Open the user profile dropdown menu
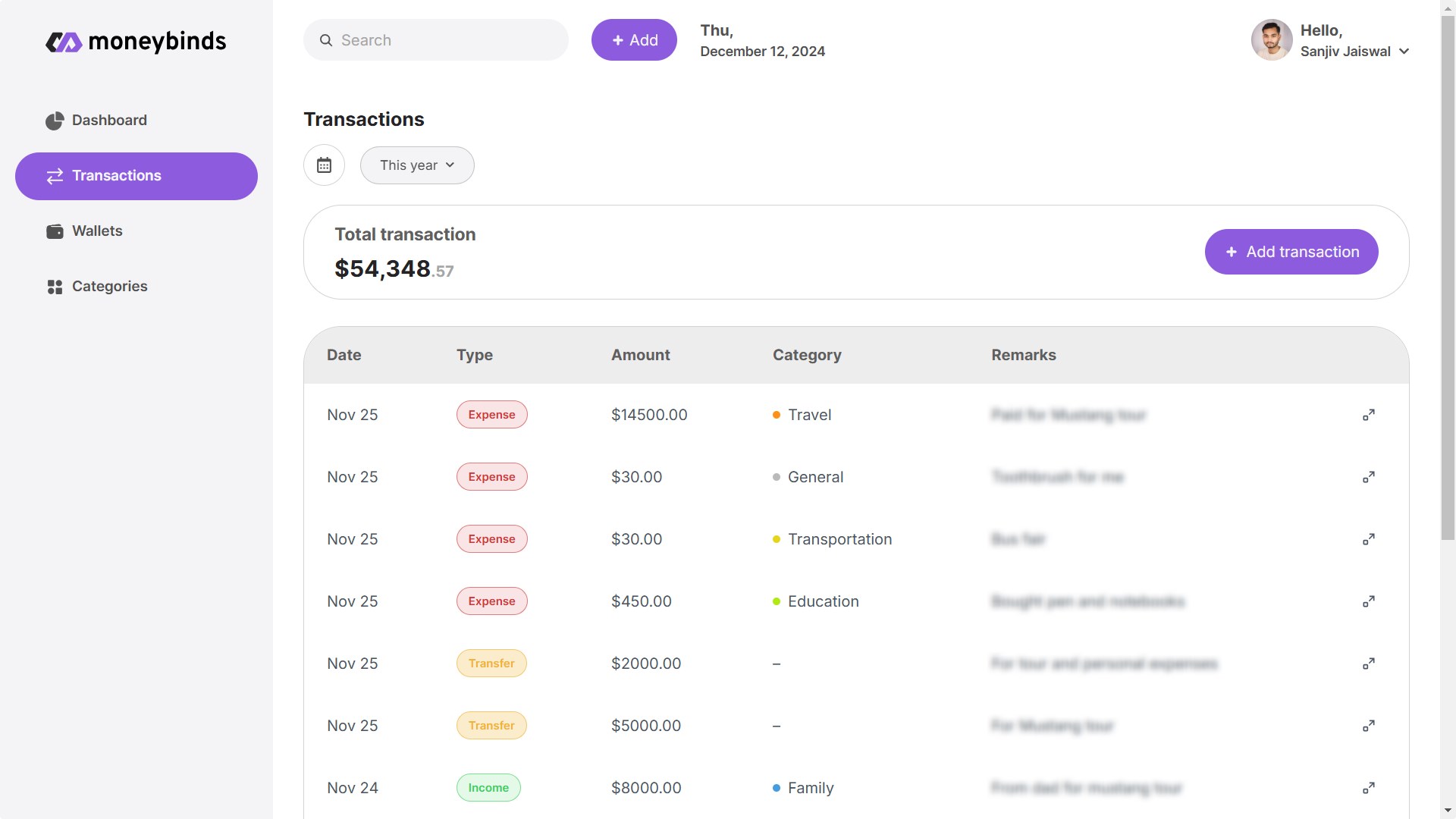 [x=1405, y=51]
